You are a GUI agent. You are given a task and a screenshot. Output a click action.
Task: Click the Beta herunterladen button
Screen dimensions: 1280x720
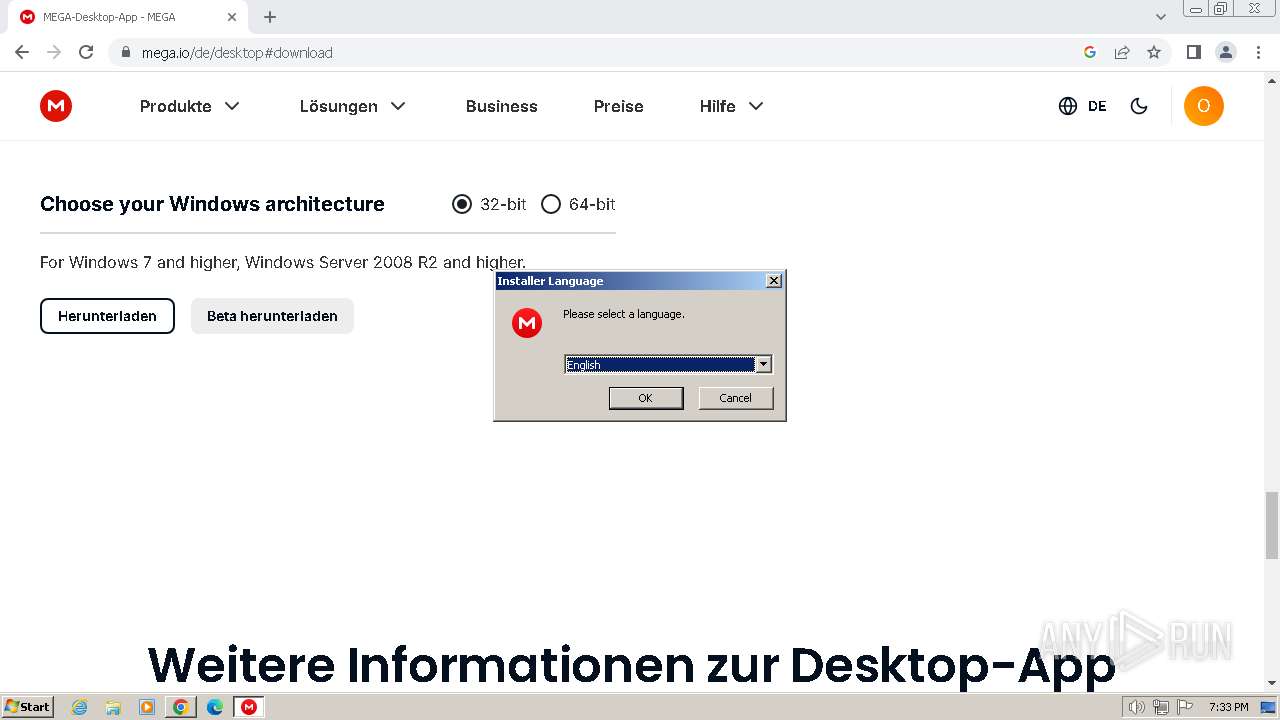[x=272, y=316]
